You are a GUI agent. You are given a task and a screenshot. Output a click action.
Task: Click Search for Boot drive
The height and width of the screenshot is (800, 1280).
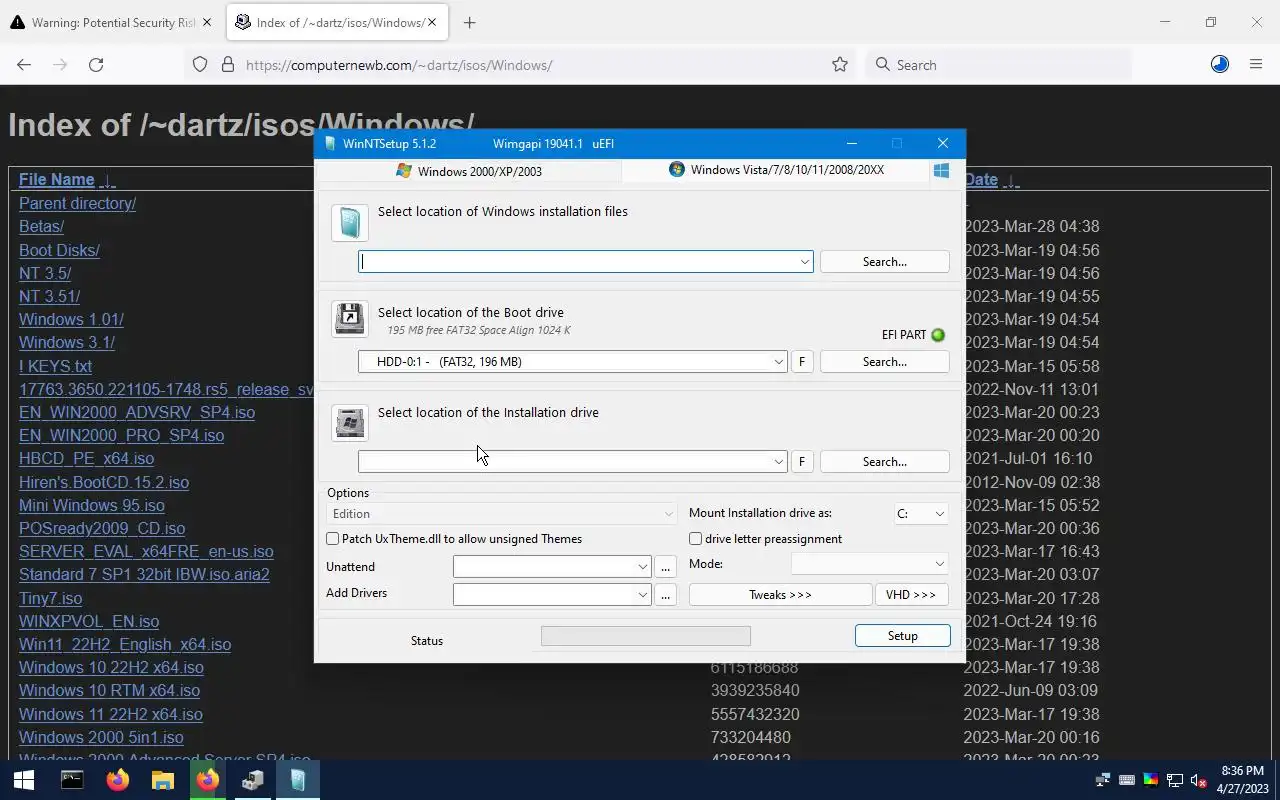[885, 362]
